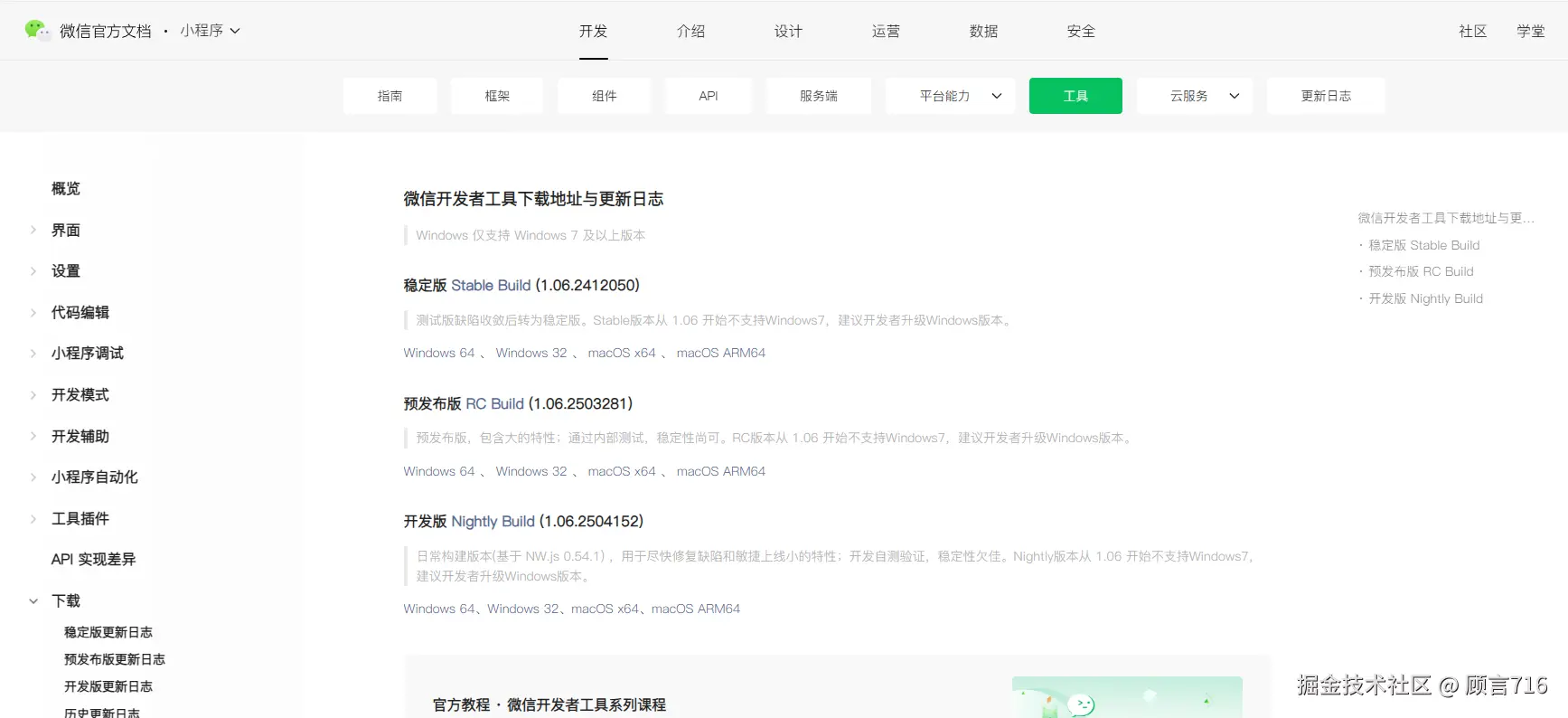Click the Stable Build heading link
Viewport: 1568px width, 718px height.
coord(491,286)
